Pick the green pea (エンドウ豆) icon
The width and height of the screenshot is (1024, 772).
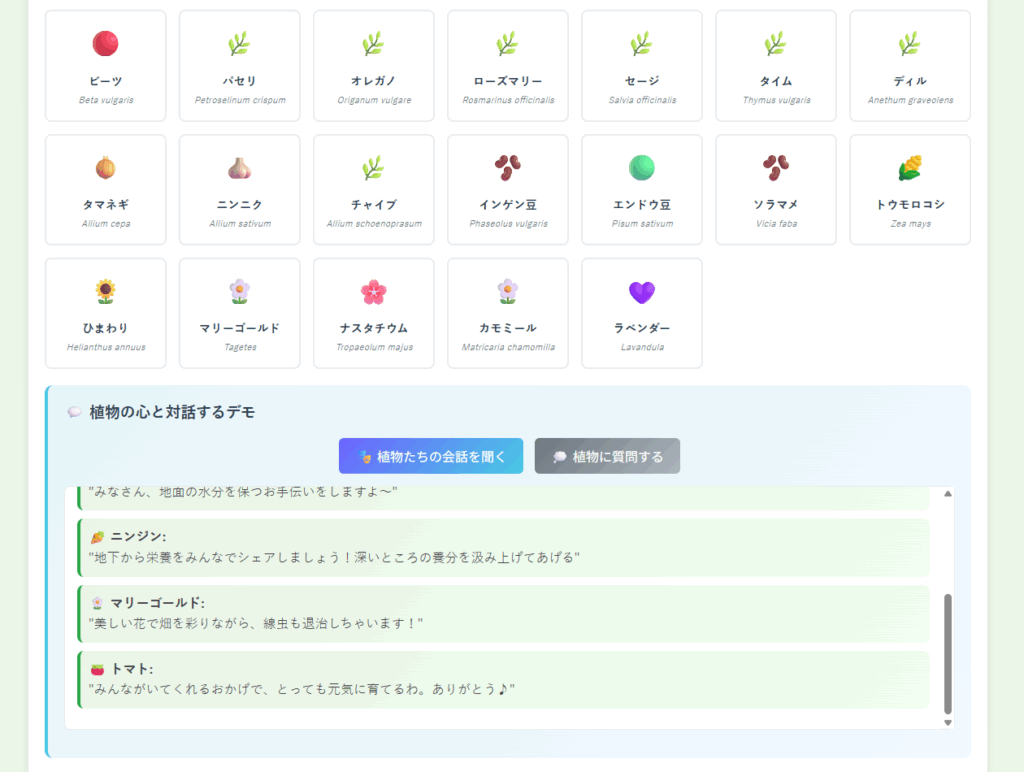tap(641, 167)
